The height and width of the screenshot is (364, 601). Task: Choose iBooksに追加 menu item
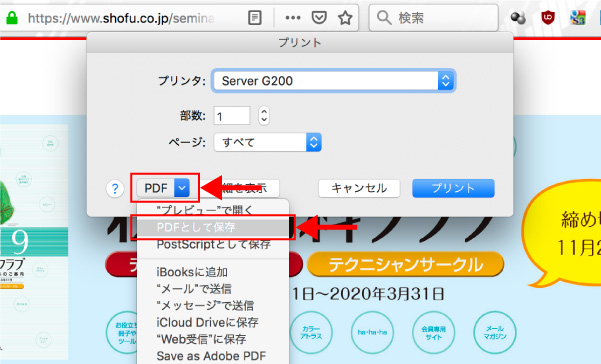[x=213, y=272]
